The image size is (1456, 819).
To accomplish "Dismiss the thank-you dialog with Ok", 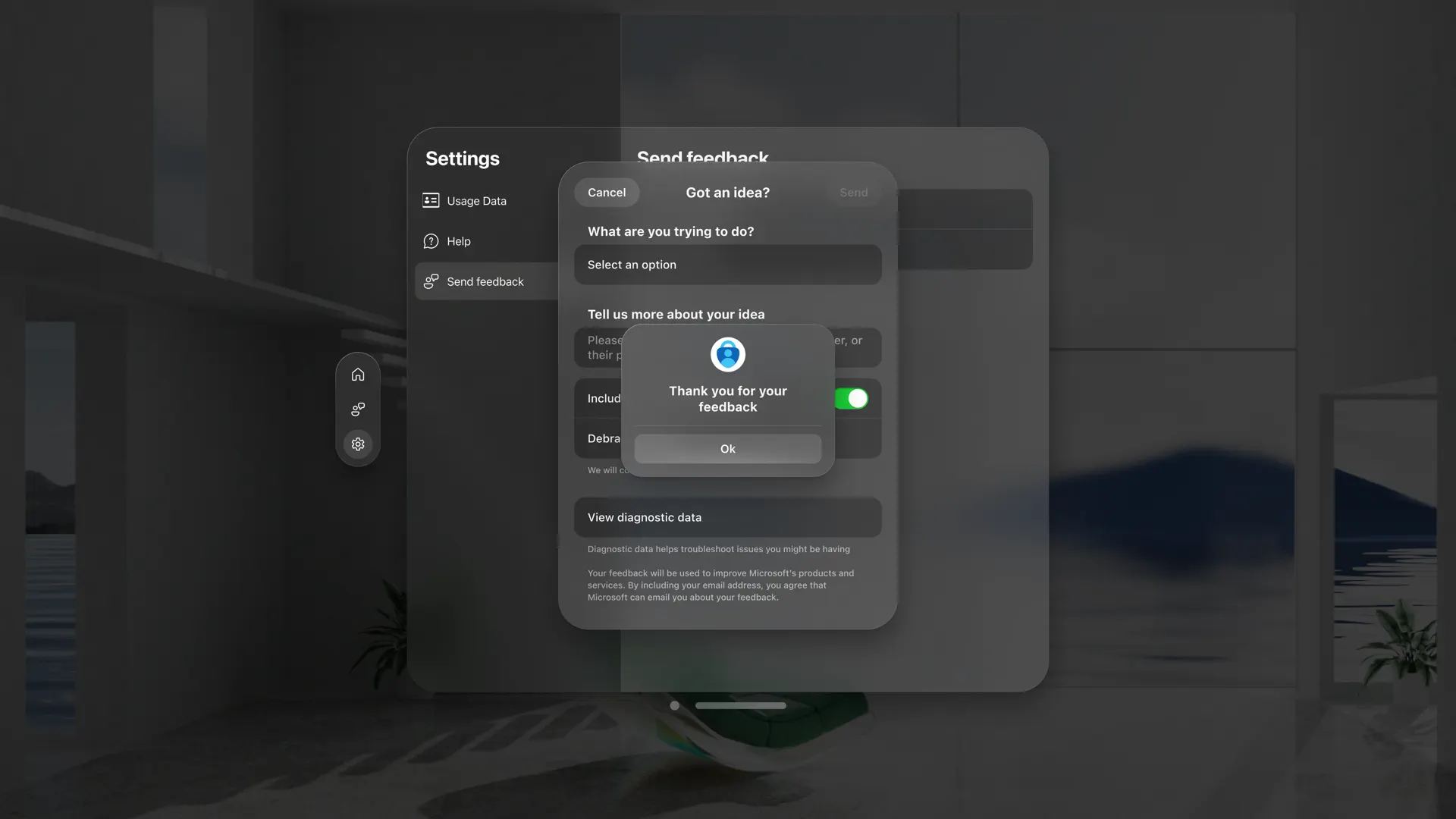I will [727, 448].
